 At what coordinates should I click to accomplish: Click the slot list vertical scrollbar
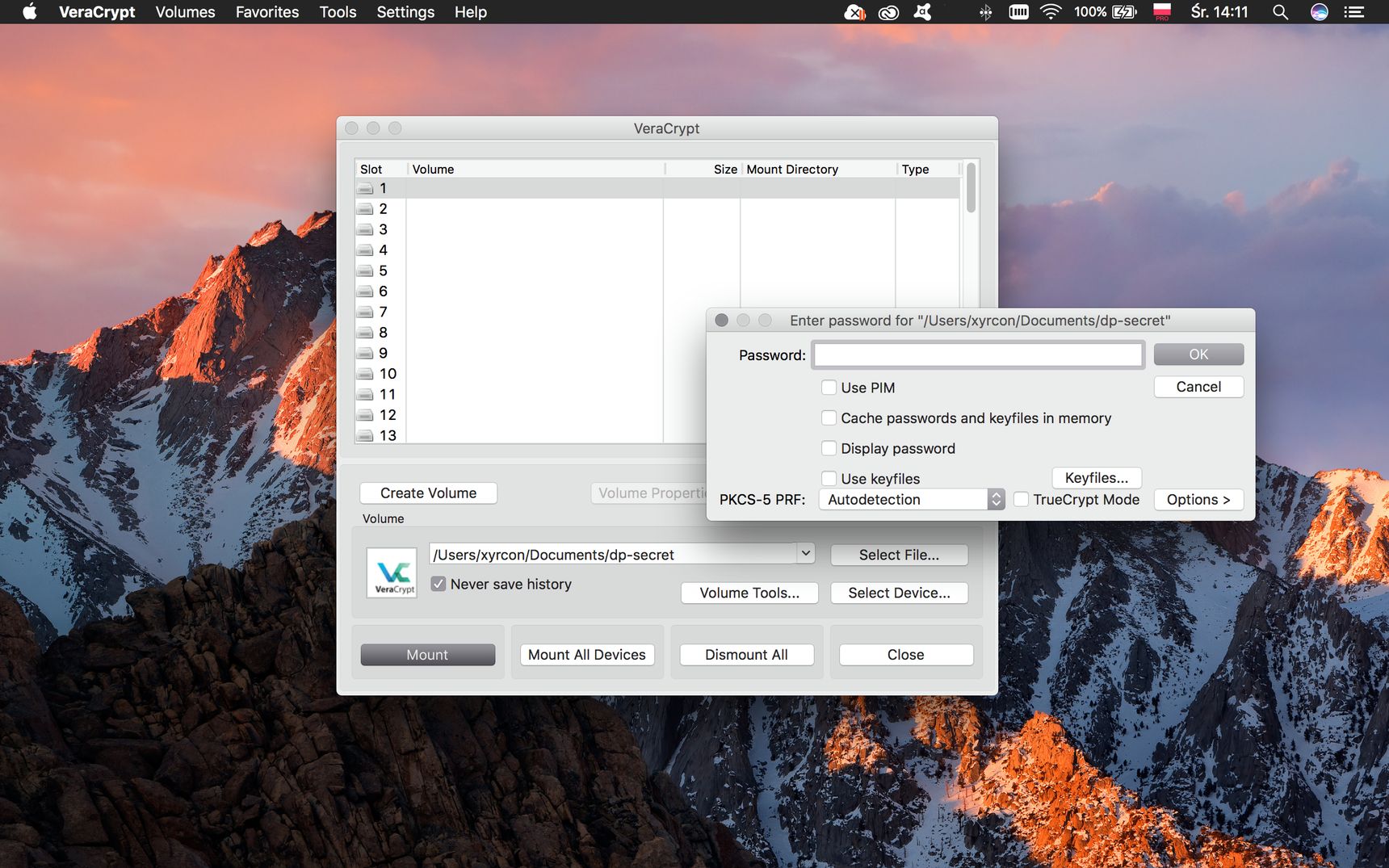point(971,187)
